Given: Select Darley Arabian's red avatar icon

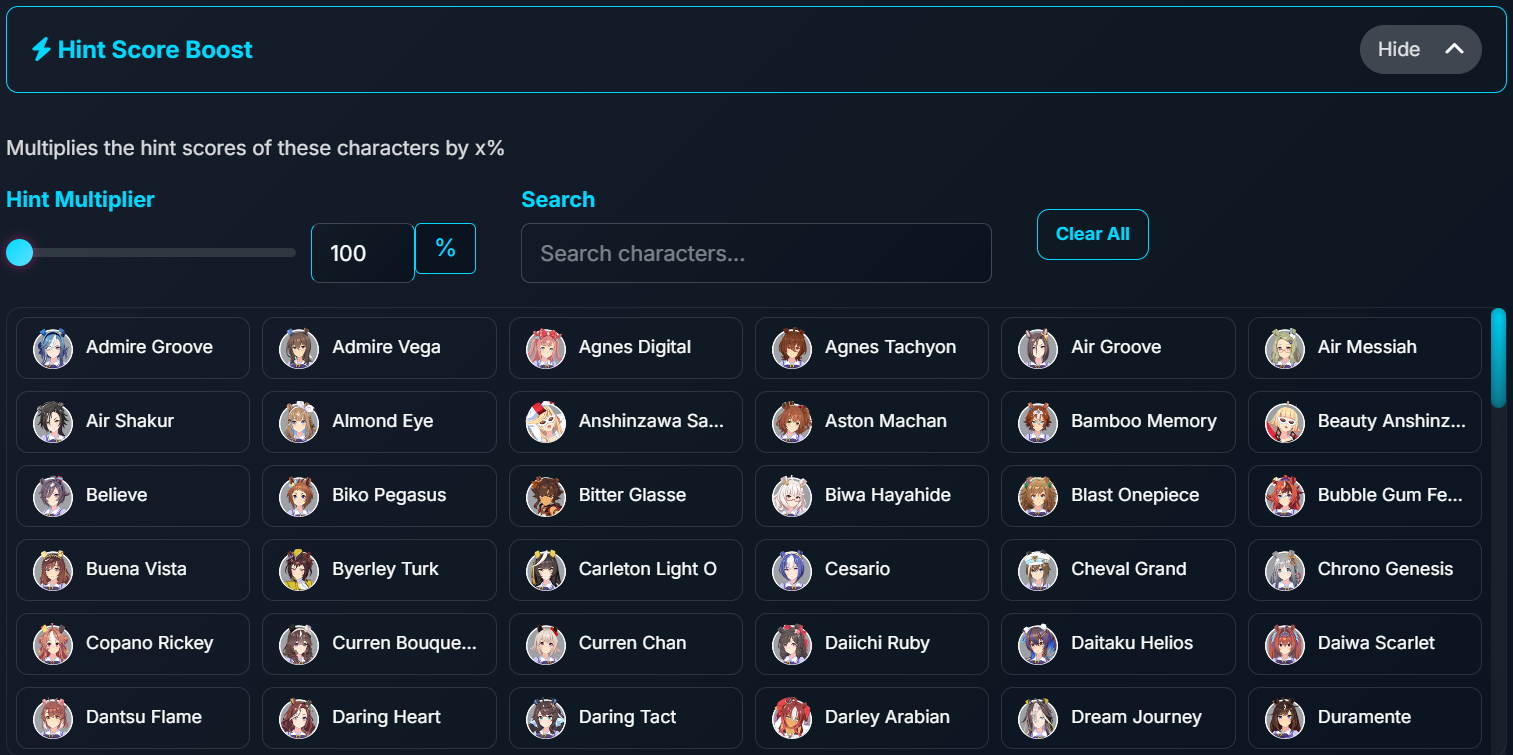Looking at the screenshot, I should click(x=792, y=718).
